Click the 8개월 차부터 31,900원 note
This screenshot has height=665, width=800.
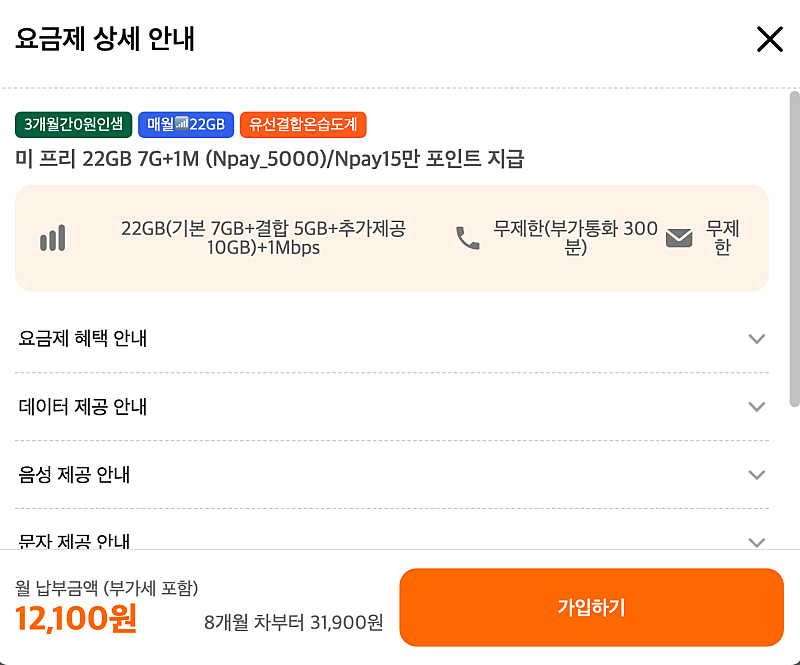pos(293,622)
